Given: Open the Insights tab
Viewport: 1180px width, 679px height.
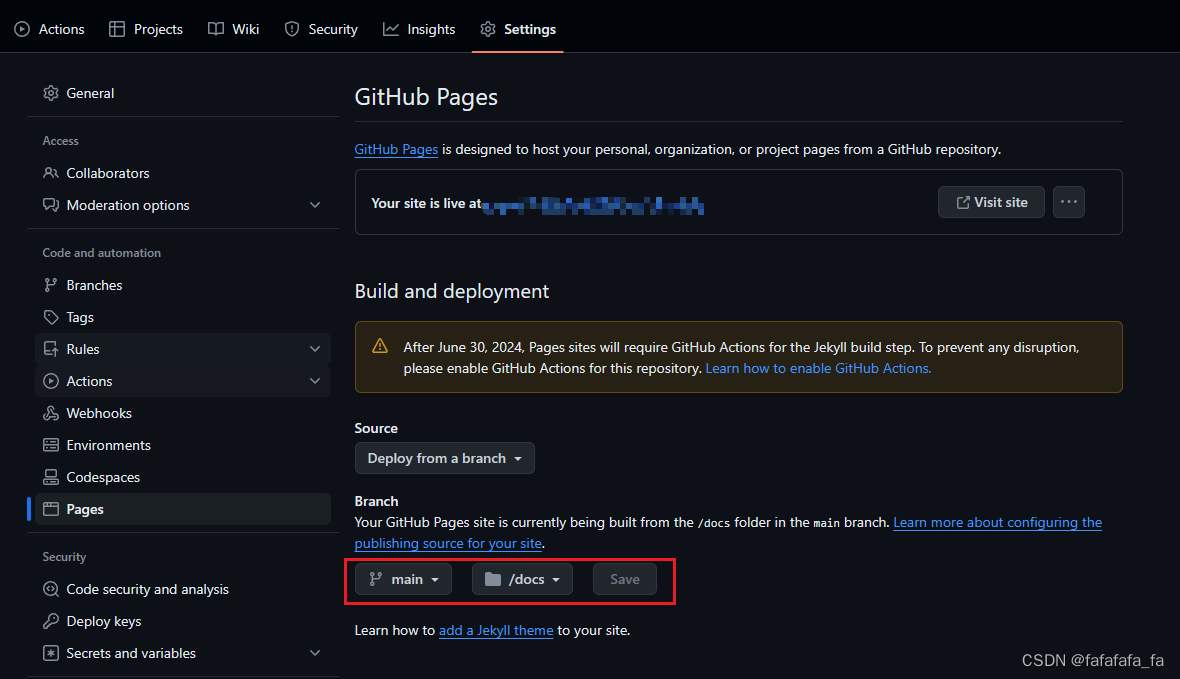Looking at the screenshot, I should [419, 29].
